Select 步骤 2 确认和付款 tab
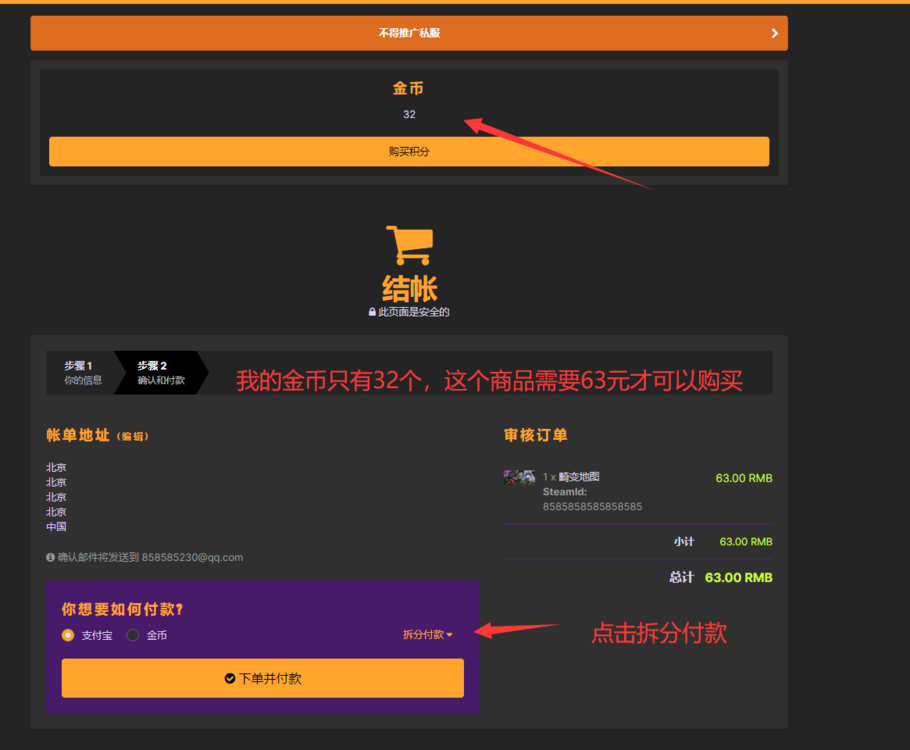Image resolution: width=910 pixels, height=750 pixels. [160, 372]
